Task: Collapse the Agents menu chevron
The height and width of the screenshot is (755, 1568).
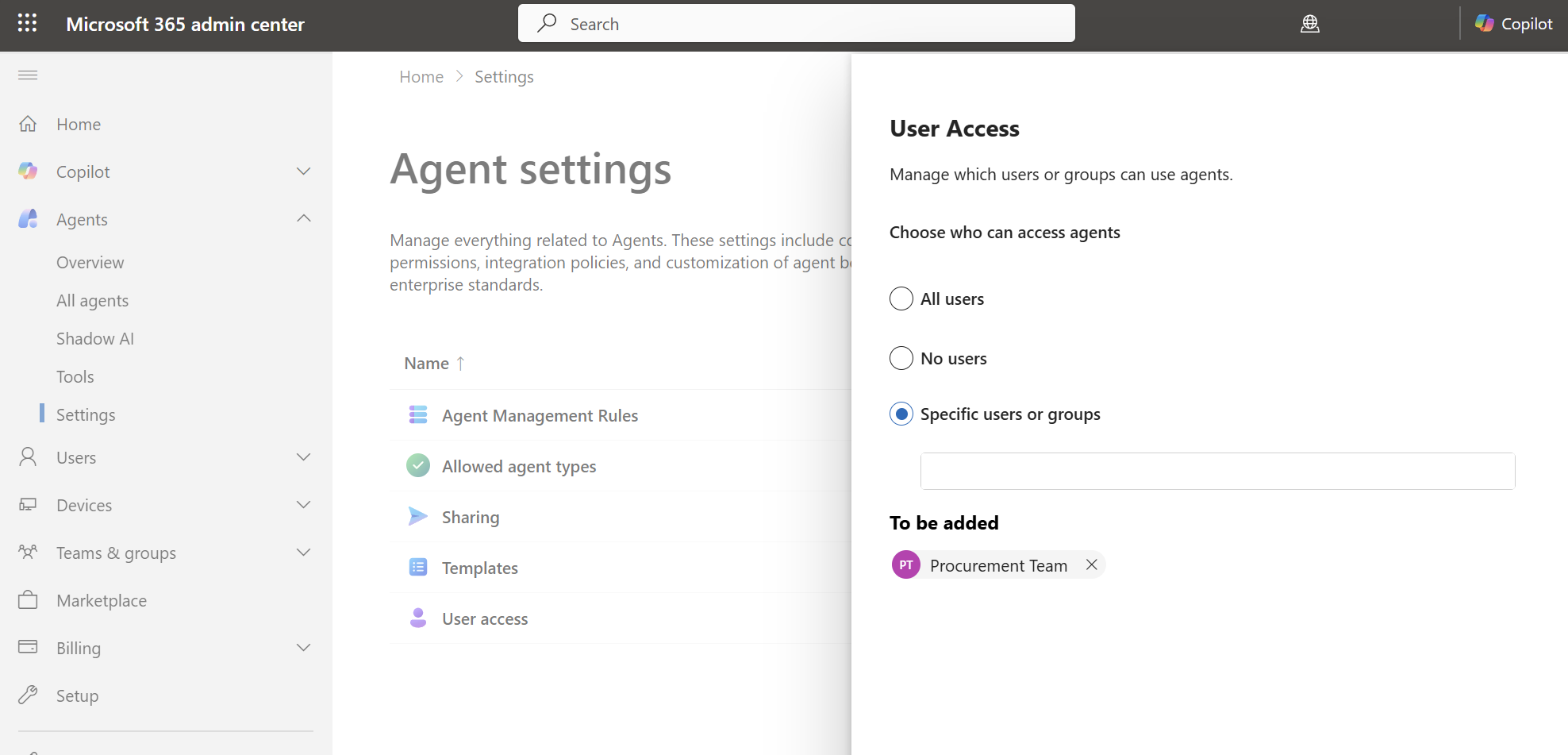Action: pyautogui.click(x=303, y=218)
